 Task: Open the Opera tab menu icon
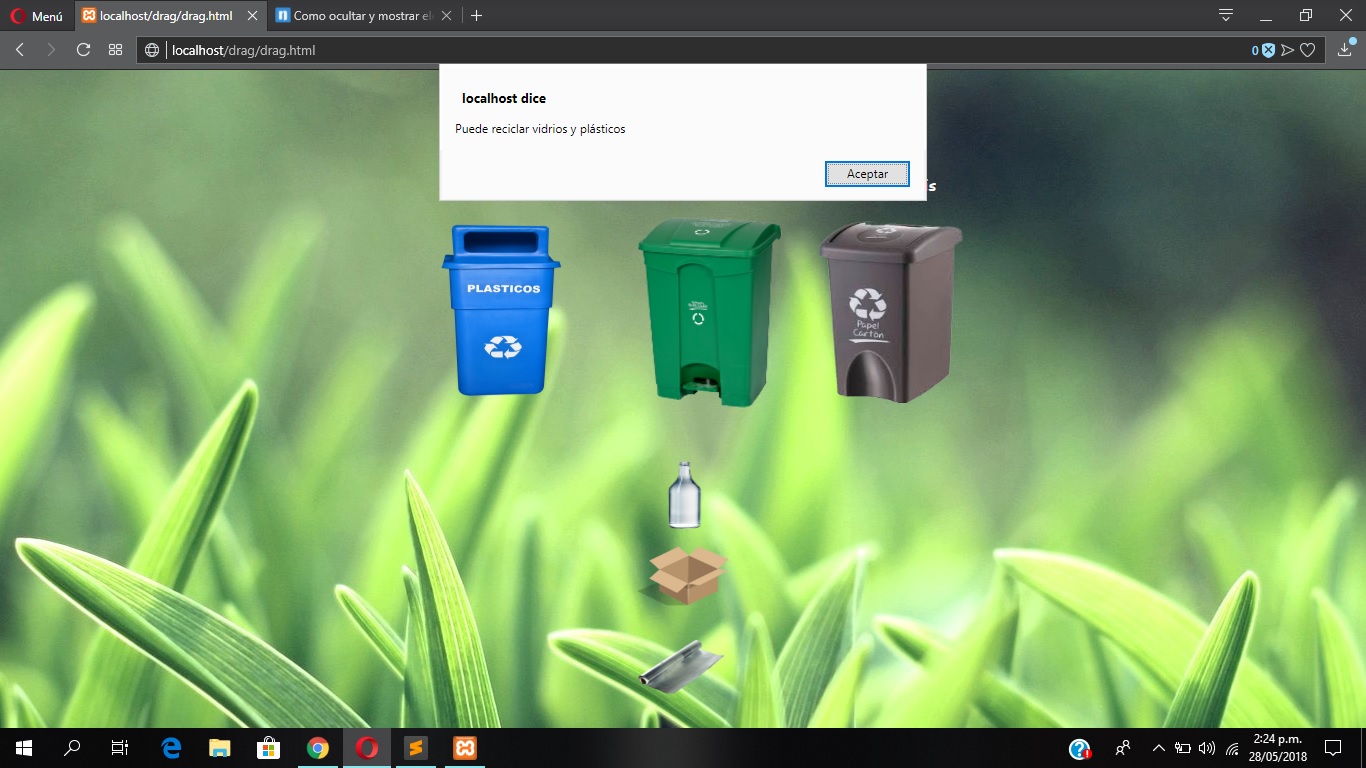pyautogui.click(x=1226, y=15)
